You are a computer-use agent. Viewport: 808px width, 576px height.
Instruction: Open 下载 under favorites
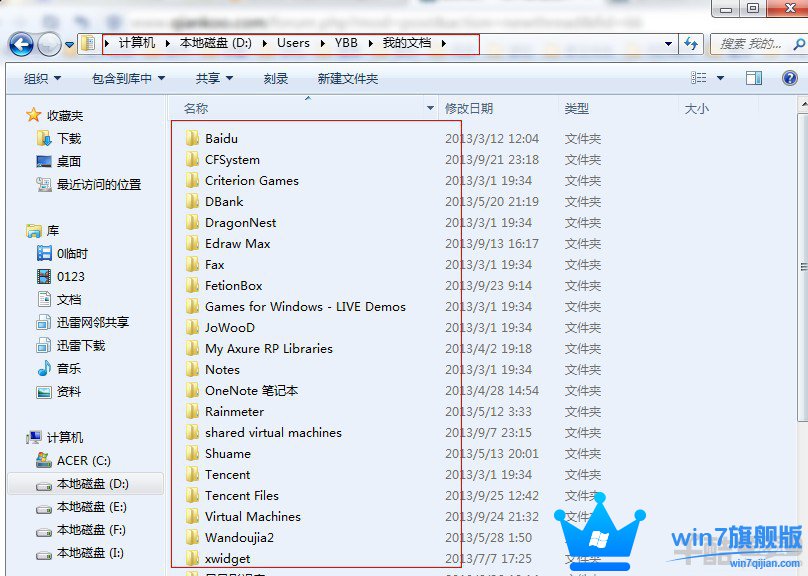59,139
